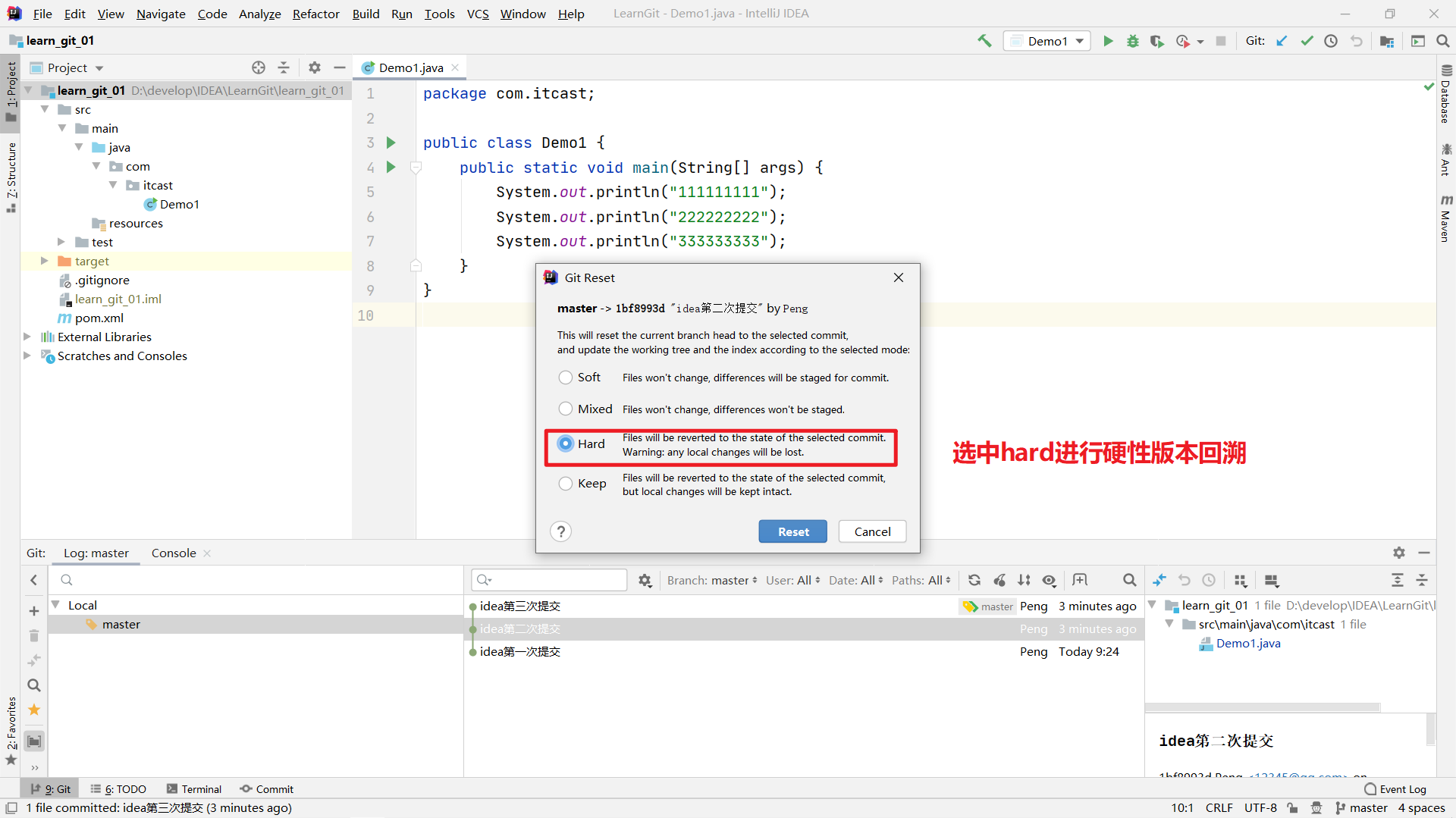The width and height of the screenshot is (1456, 818).
Task: Open Project panel settings gear
Action: click(x=315, y=67)
